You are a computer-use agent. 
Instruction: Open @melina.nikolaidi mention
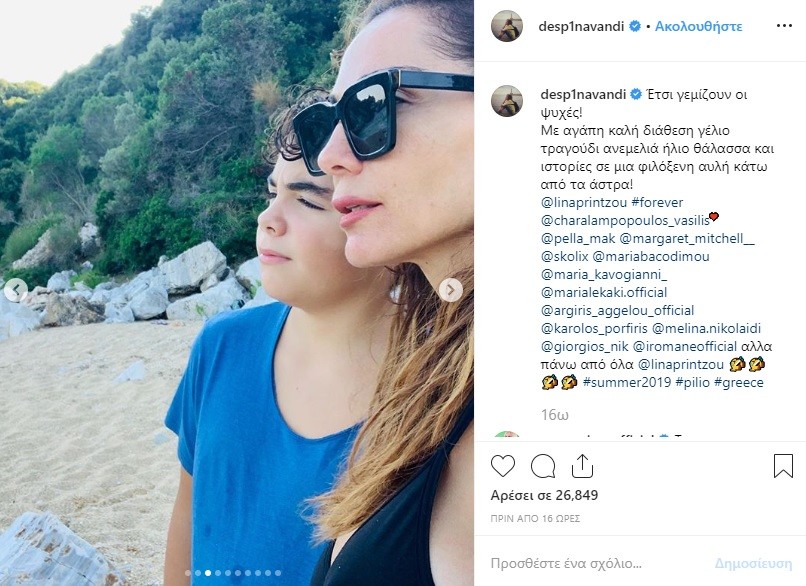pyautogui.click(x=711, y=328)
